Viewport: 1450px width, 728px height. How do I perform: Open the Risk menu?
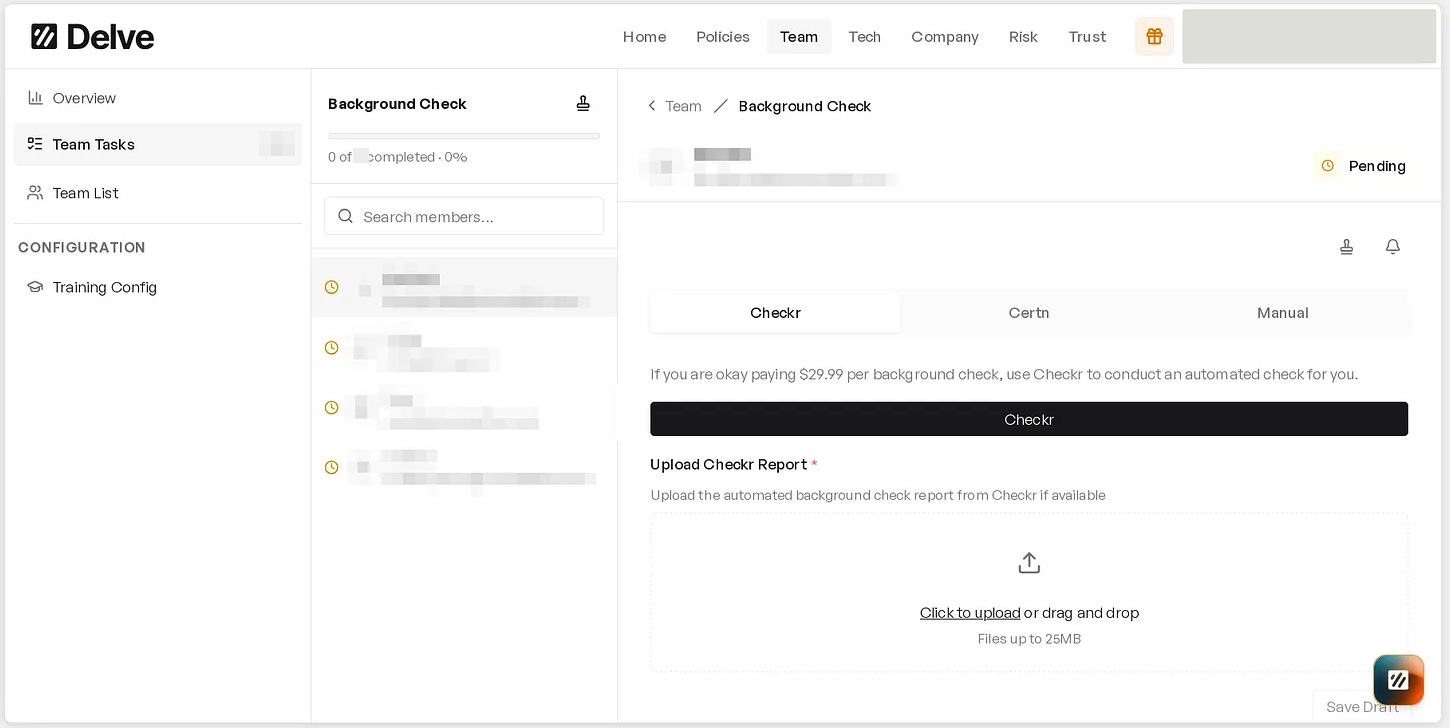(x=1023, y=37)
